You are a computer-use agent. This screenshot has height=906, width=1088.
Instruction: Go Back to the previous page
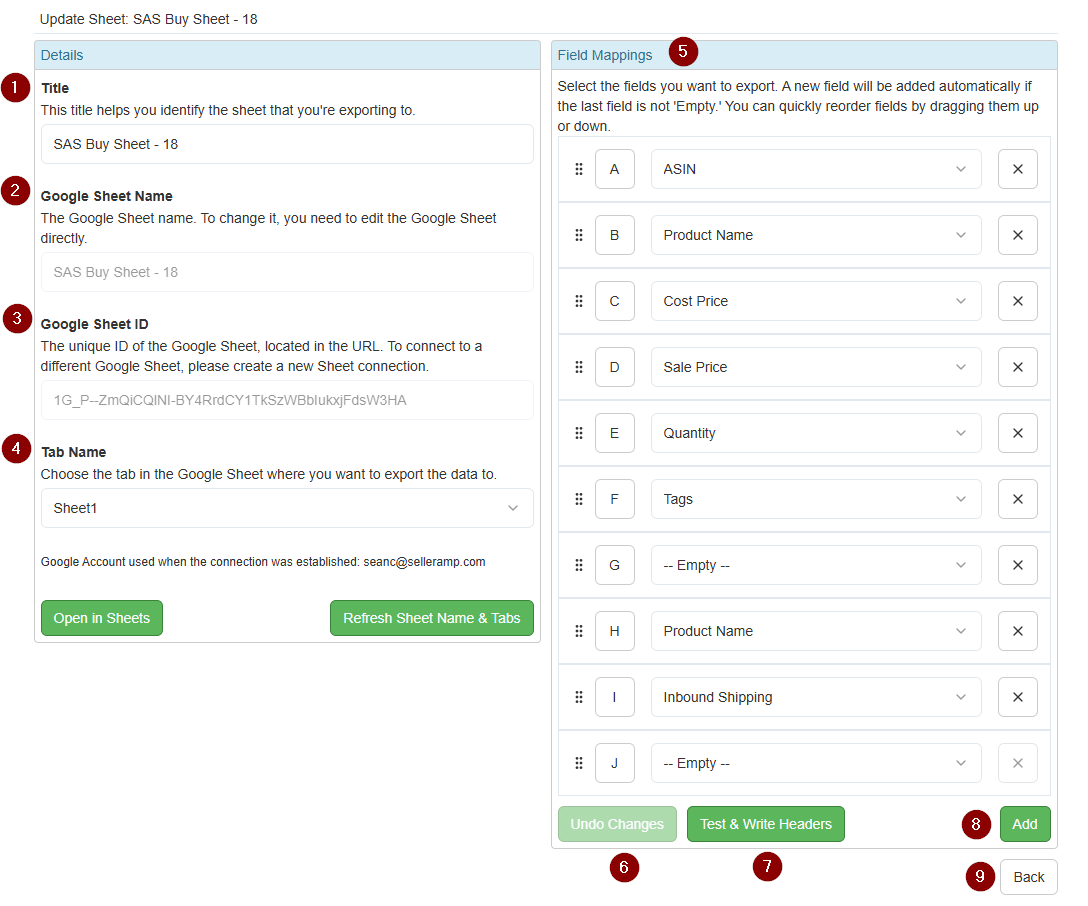(x=1028, y=878)
